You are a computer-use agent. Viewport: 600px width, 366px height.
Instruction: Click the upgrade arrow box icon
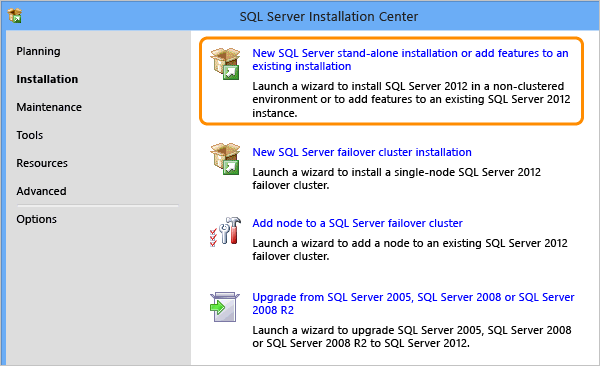tap(225, 307)
